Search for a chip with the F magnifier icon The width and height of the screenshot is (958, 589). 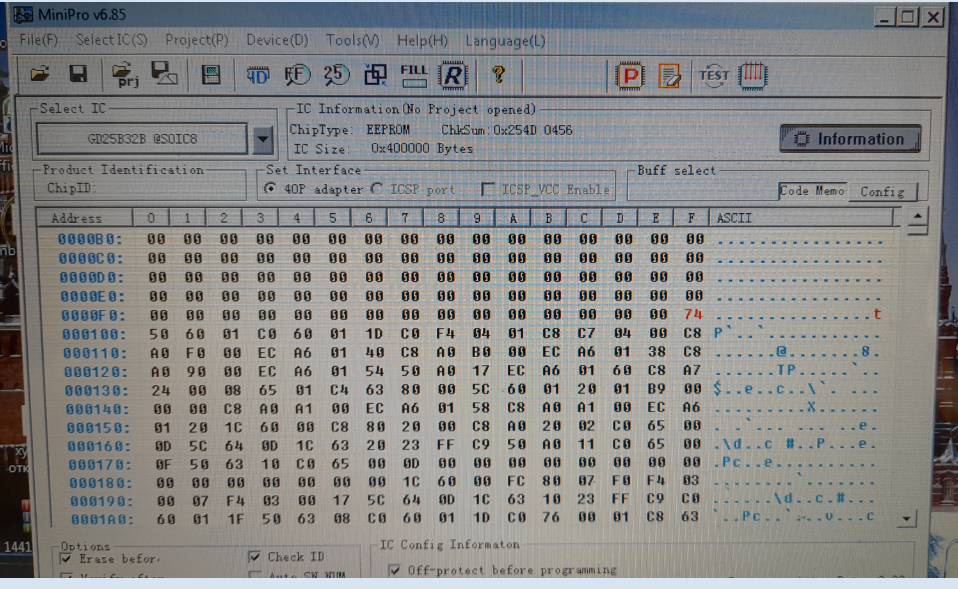point(298,75)
